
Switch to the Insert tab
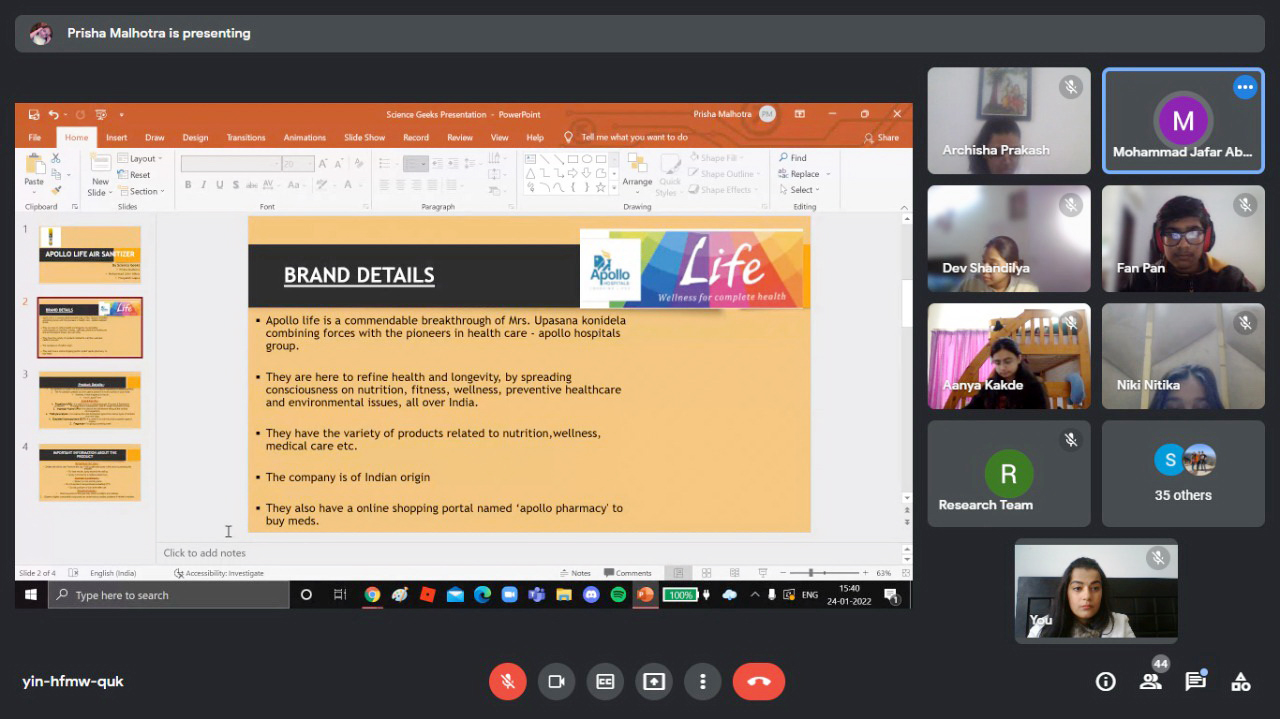[x=116, y=137]
